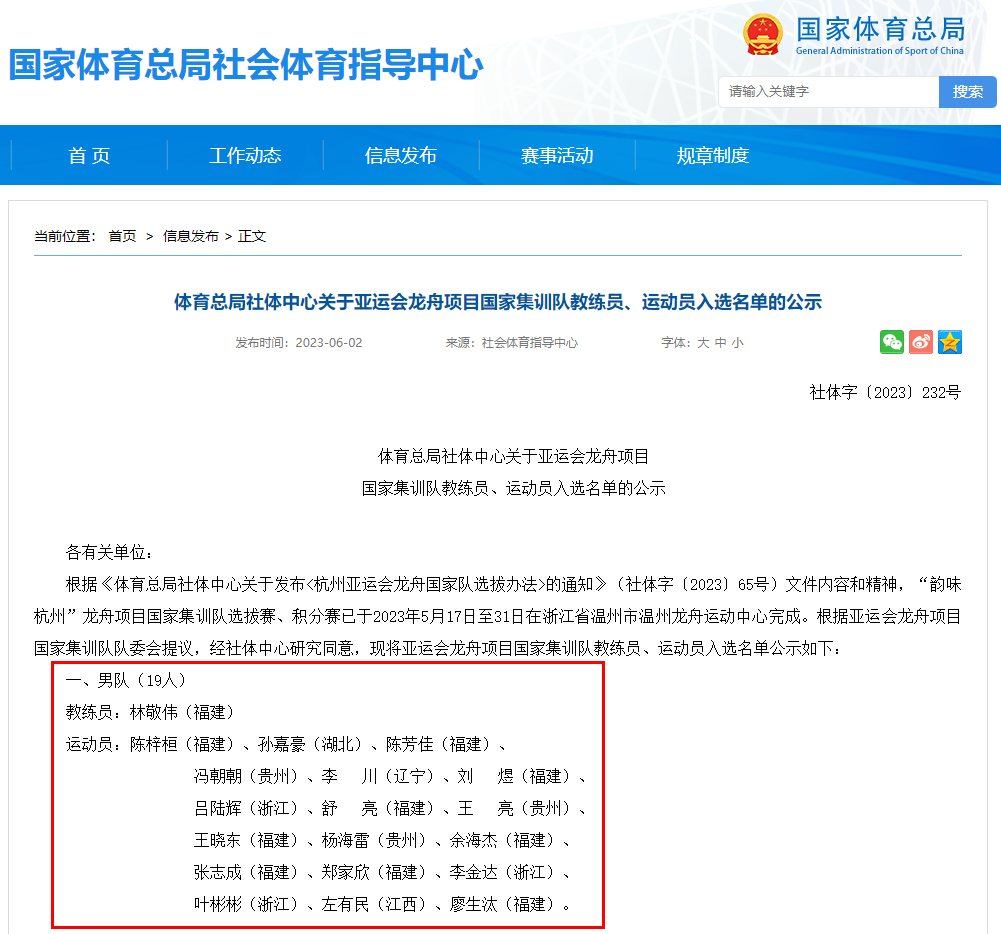The width and height of the screenshot is (1001, 934).
Task: Click the 首页 breadcrumb link
Action: 122,236
